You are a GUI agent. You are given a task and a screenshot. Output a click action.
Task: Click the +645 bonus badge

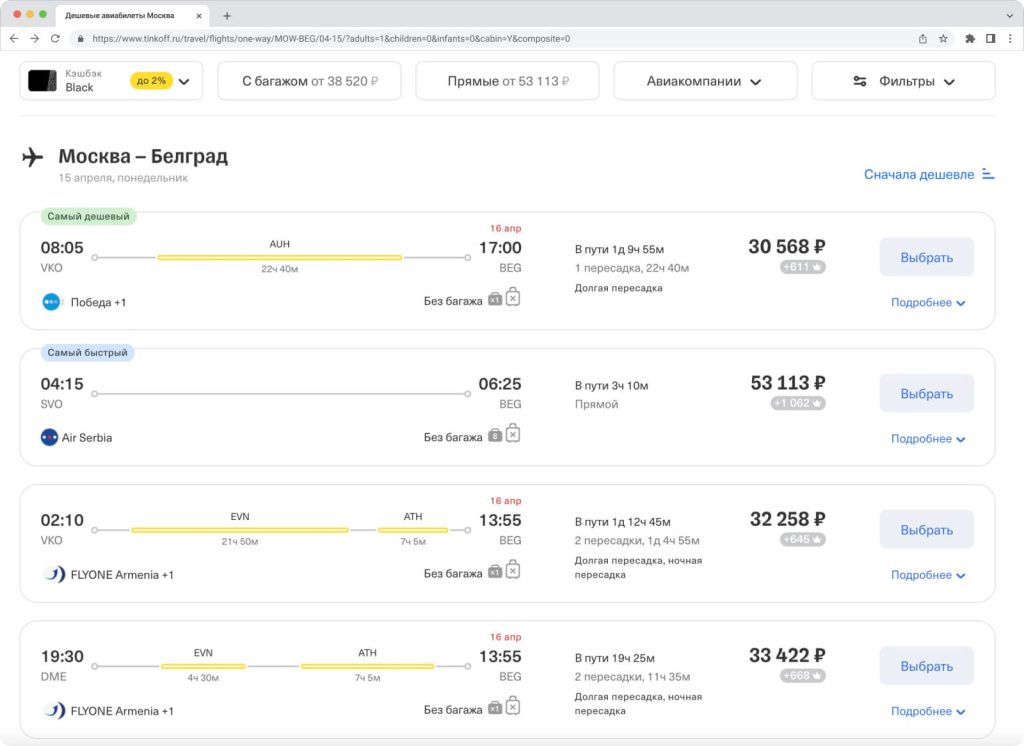802,540
